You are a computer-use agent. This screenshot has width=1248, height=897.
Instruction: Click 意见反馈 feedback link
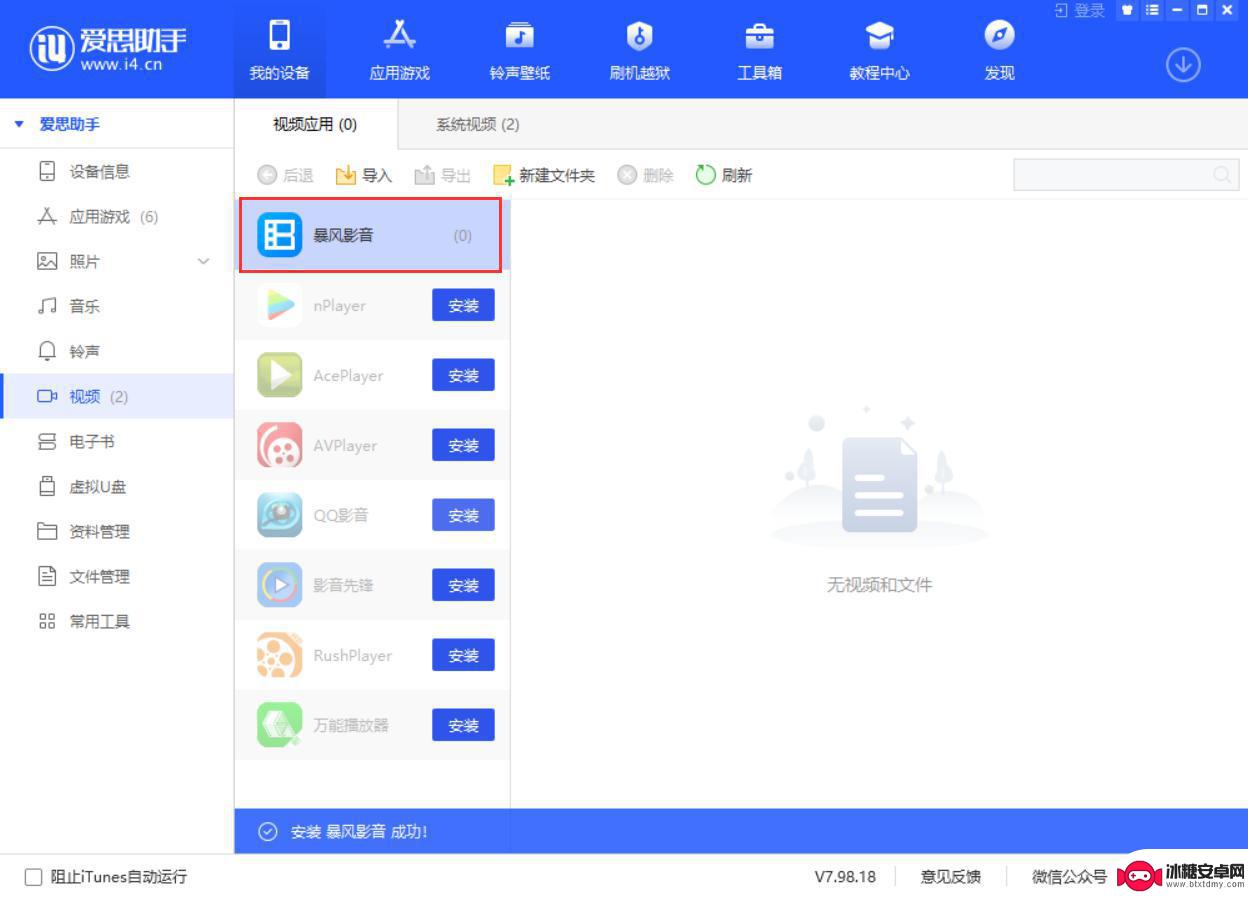coord(950,877)
